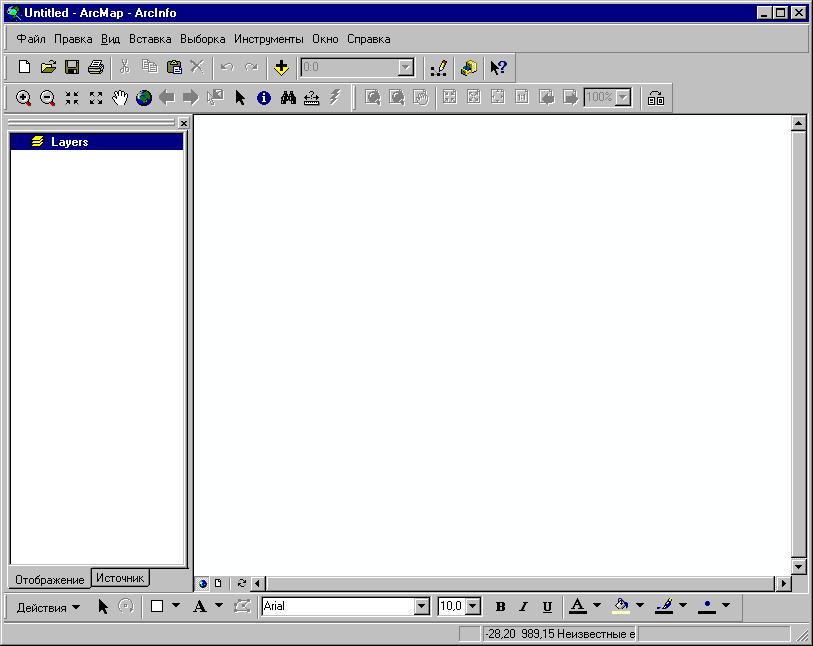
Task: Select the Layers data frame
Action: 96,142
